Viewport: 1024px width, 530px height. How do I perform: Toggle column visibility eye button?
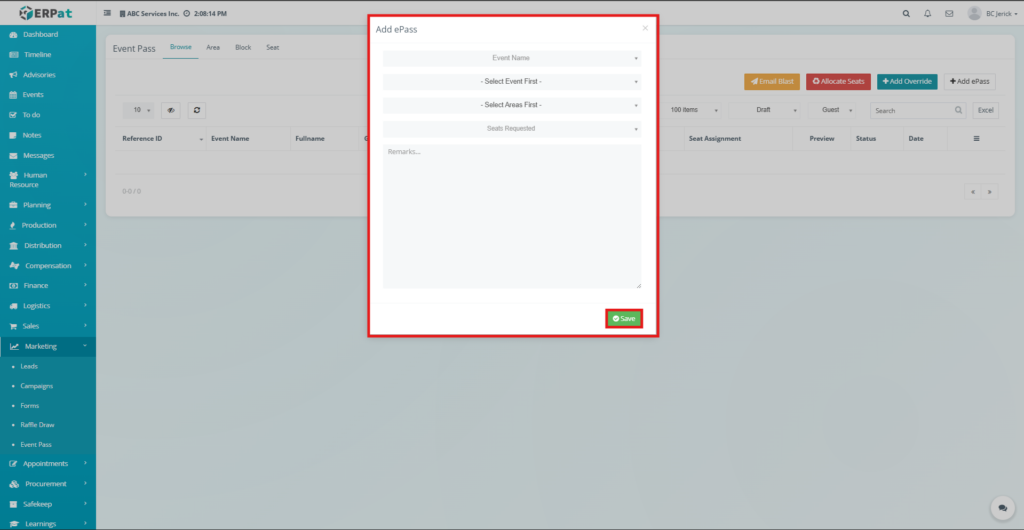click(x=171, y=110)
